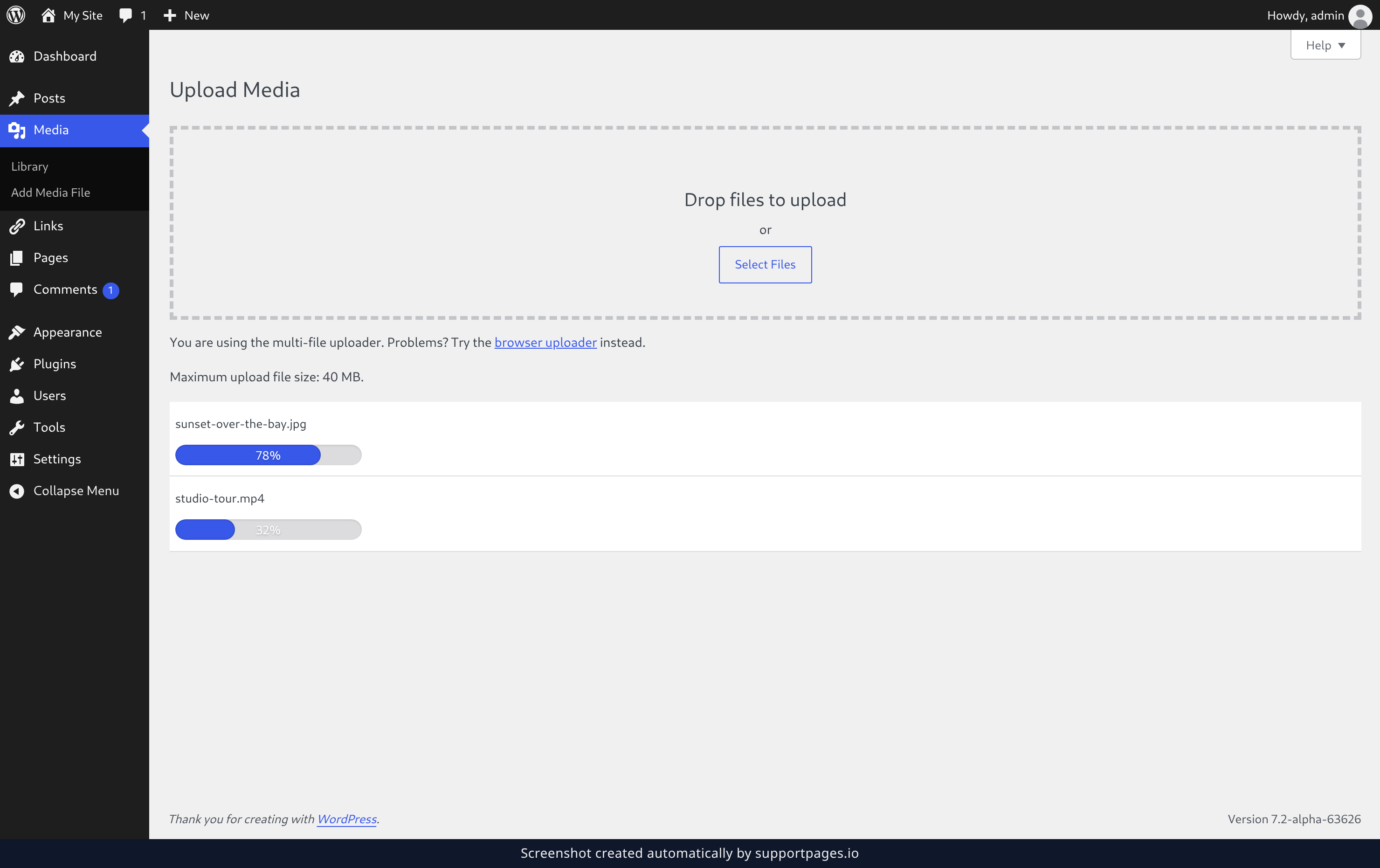Expand the Help dropdown
Viewport: 1380px width, 868px height.
(x=1325, y=45)
